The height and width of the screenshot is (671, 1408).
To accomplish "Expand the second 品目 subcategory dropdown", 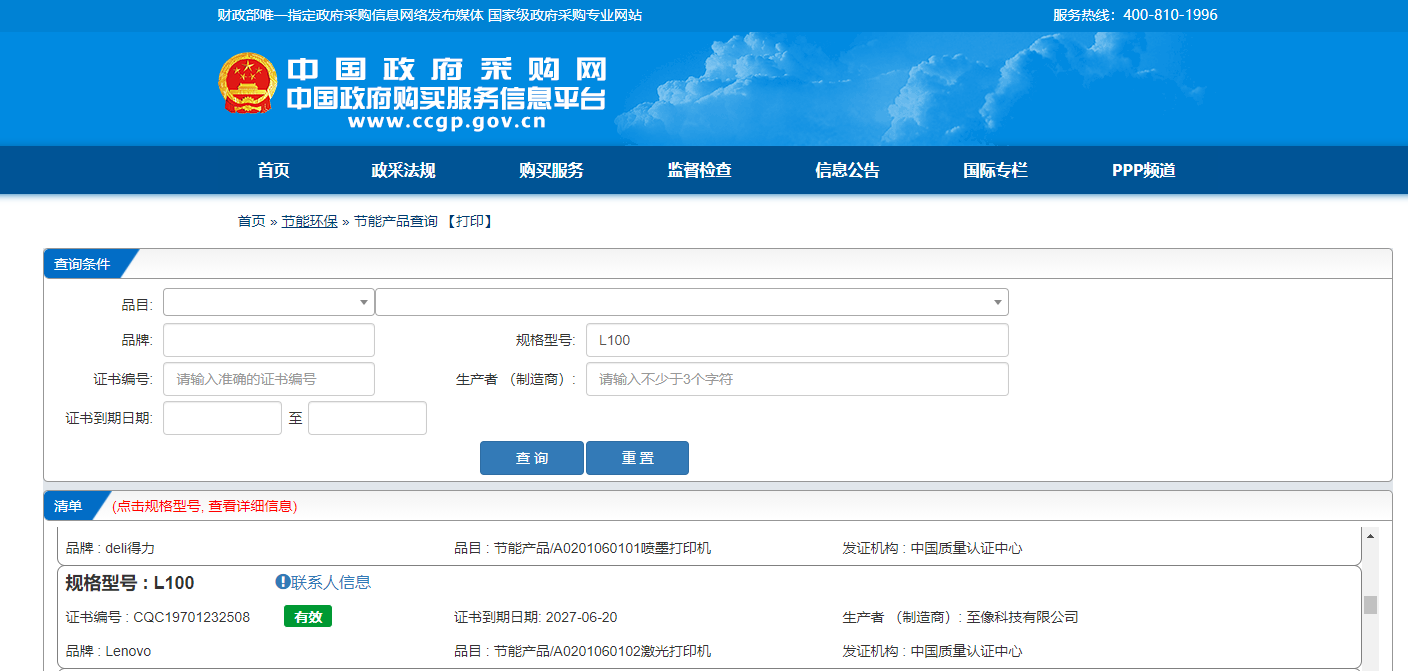I will click(691, 302).
